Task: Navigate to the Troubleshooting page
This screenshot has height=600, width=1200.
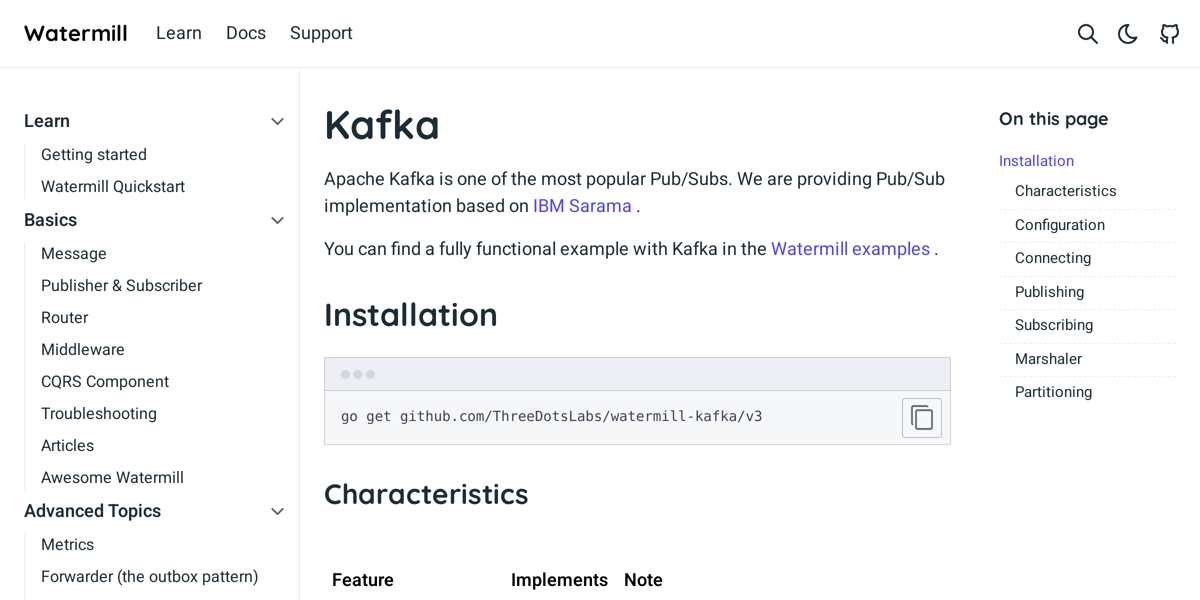Action: [98, 413]
